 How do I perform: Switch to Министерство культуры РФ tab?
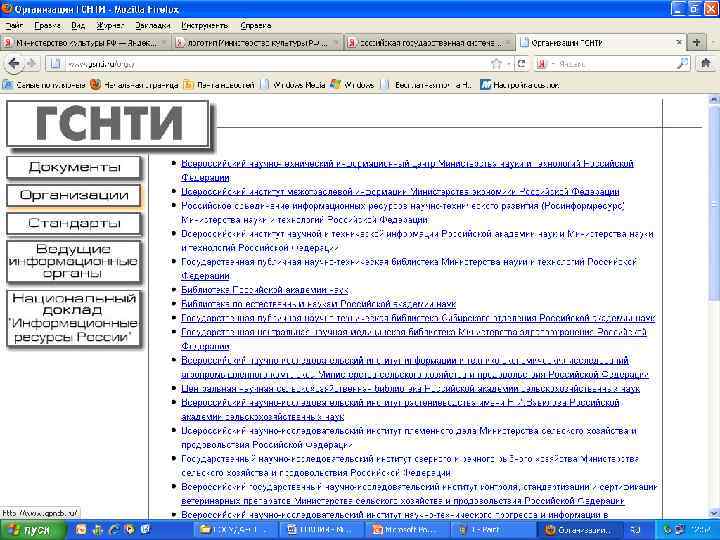[x=86, y=43]
